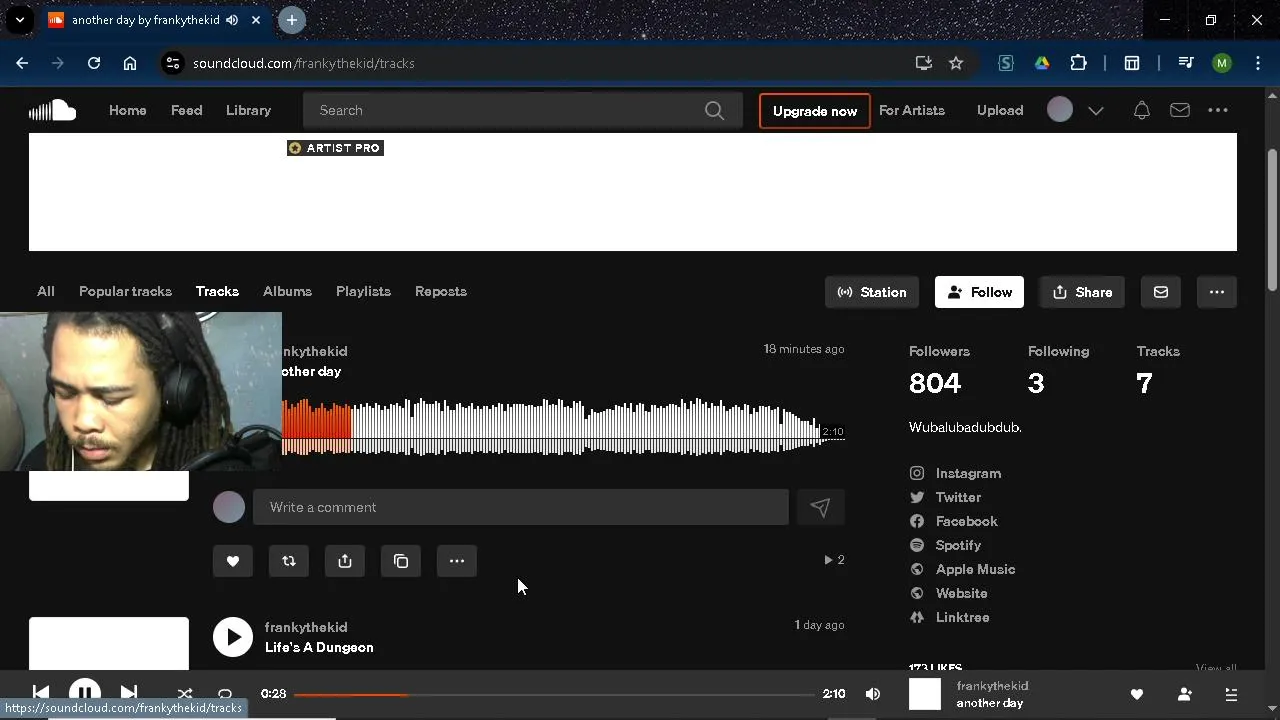
Task: Send the comment with arrow icon
Action: tap(820, 507)
